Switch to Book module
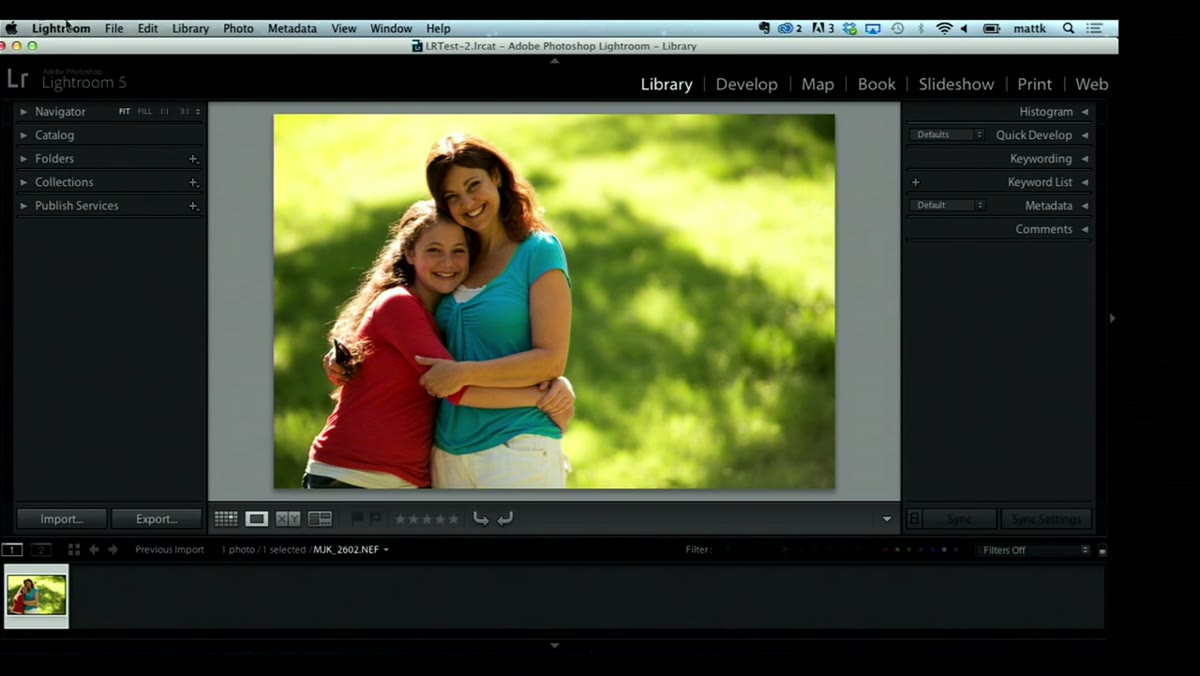This screenshot has height=676, width=1200. (876, 84)
